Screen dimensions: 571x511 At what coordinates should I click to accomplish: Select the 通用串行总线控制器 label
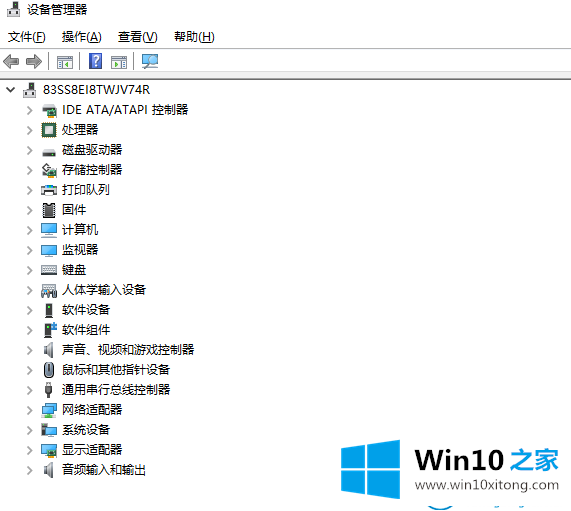click(116, 390)
